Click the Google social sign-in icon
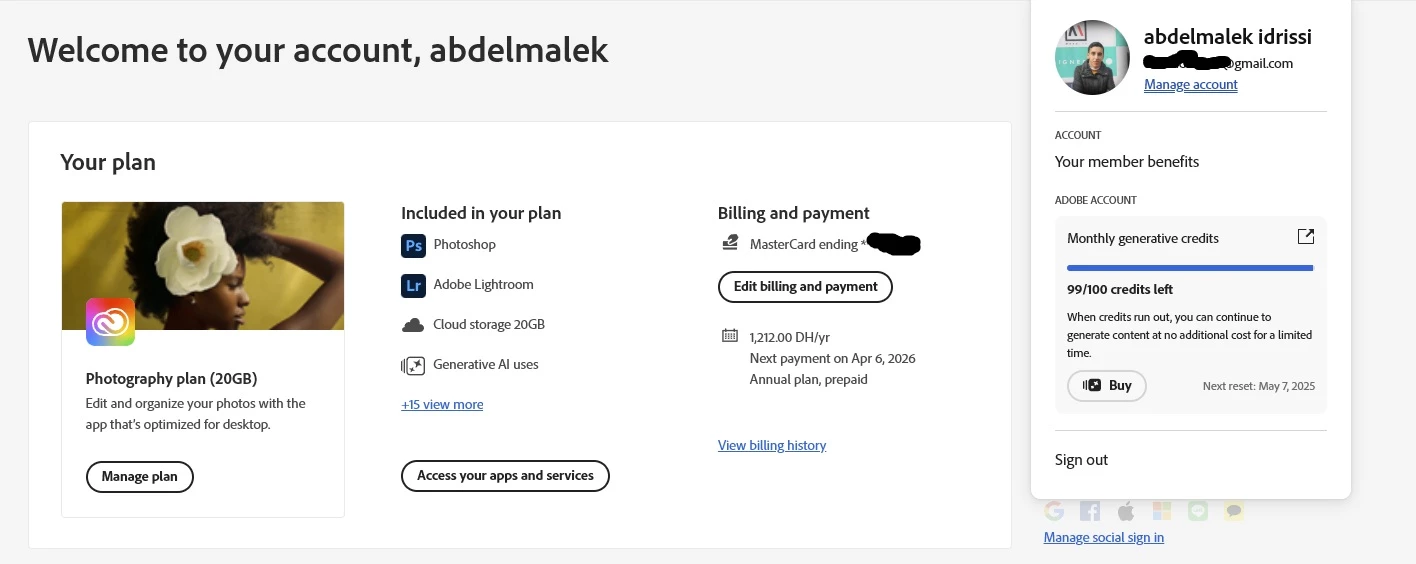Screen dimensions: 1416x564 1054,511
